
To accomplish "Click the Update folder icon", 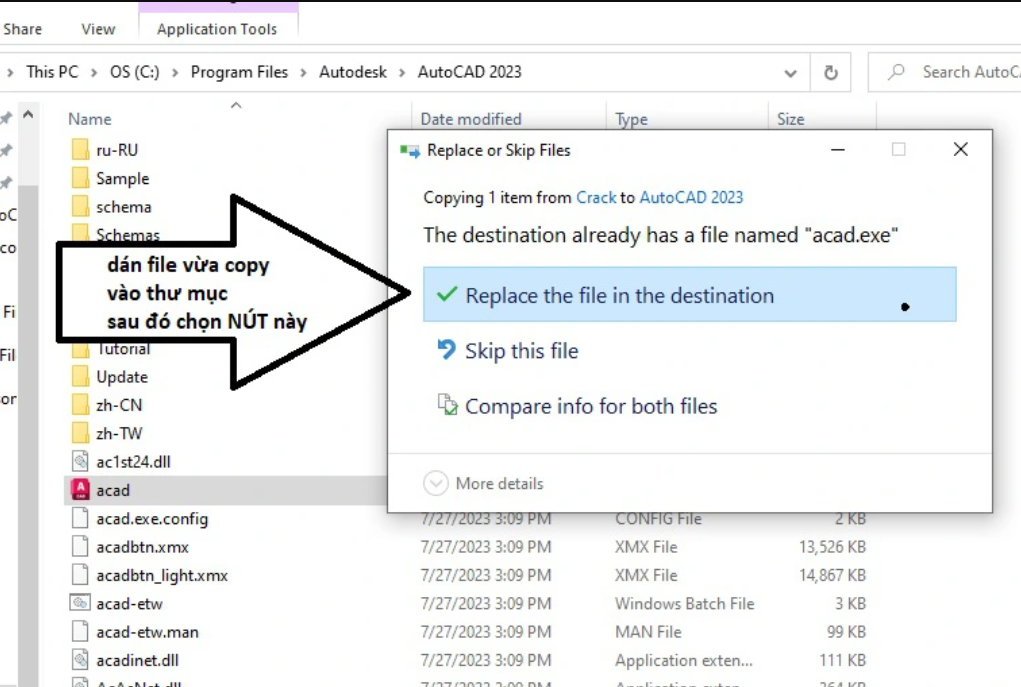I will pyautogui.click(x=81, y=377).
